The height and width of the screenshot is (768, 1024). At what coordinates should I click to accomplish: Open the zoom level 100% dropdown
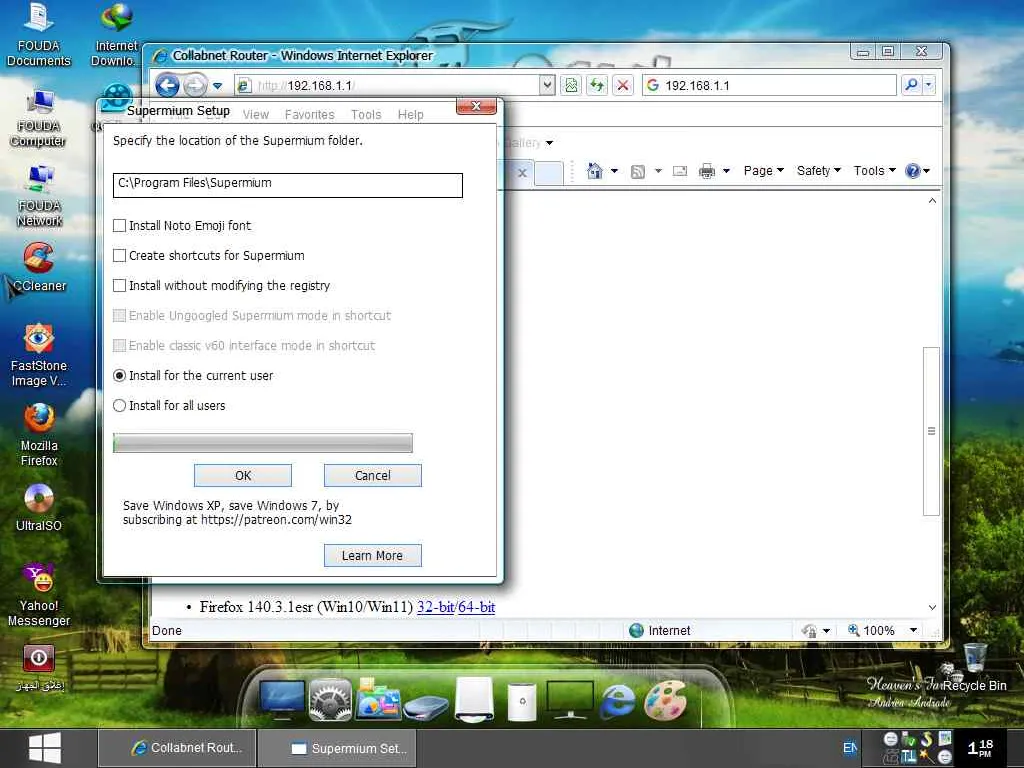(914, 630)
